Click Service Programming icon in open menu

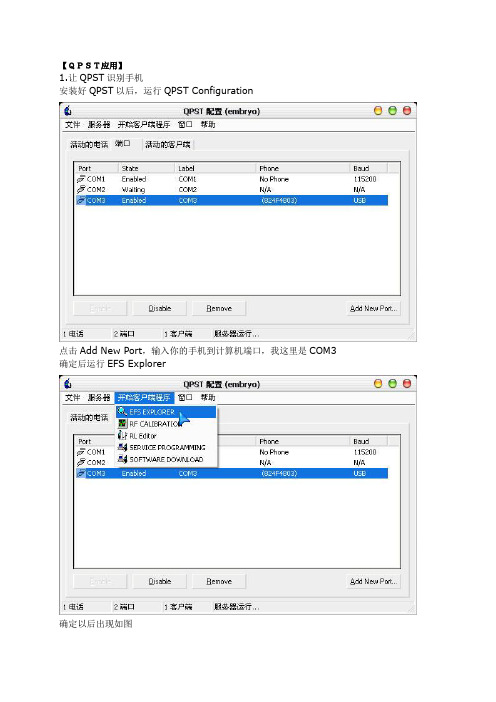(122, 447)
